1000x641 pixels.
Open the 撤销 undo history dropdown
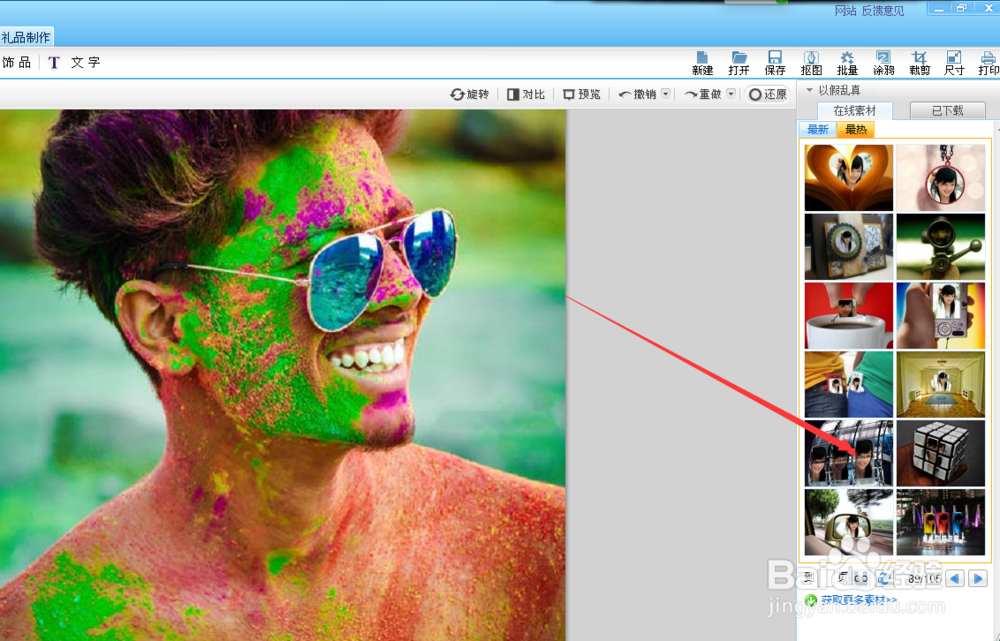click(x=665, y=94)
